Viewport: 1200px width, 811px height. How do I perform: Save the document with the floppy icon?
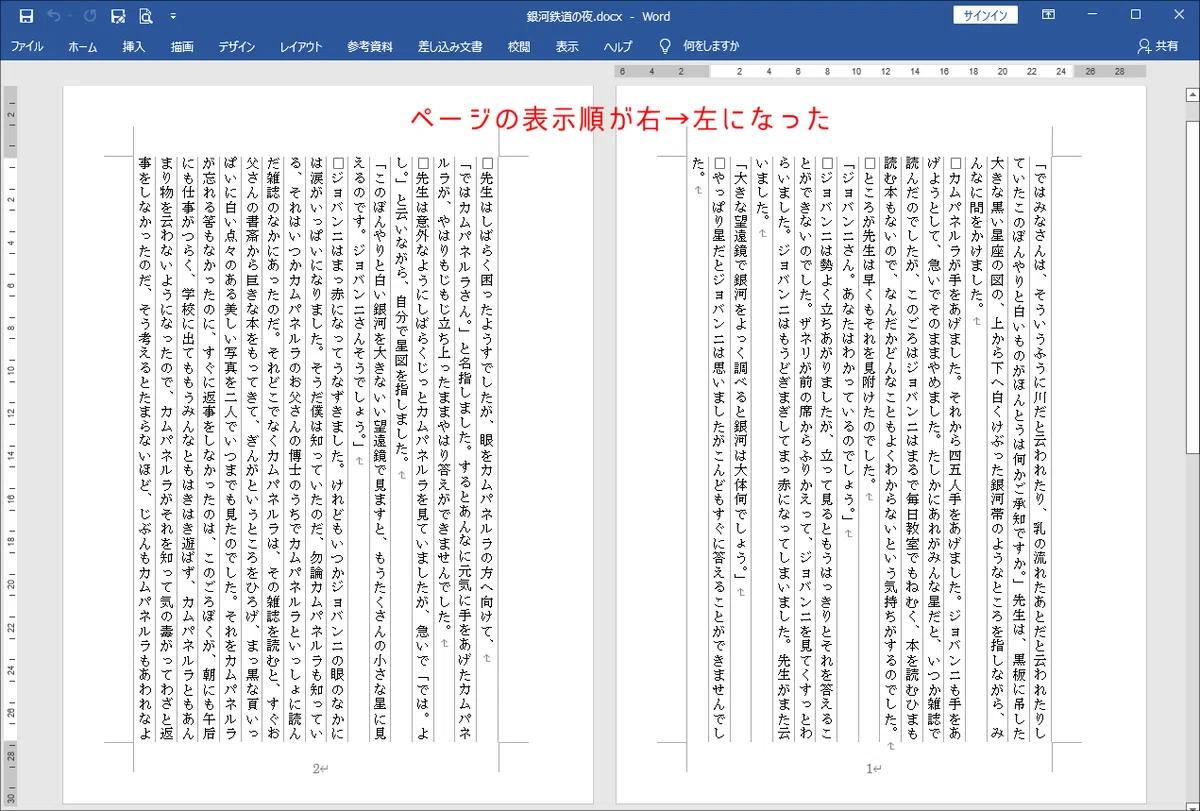26,16
